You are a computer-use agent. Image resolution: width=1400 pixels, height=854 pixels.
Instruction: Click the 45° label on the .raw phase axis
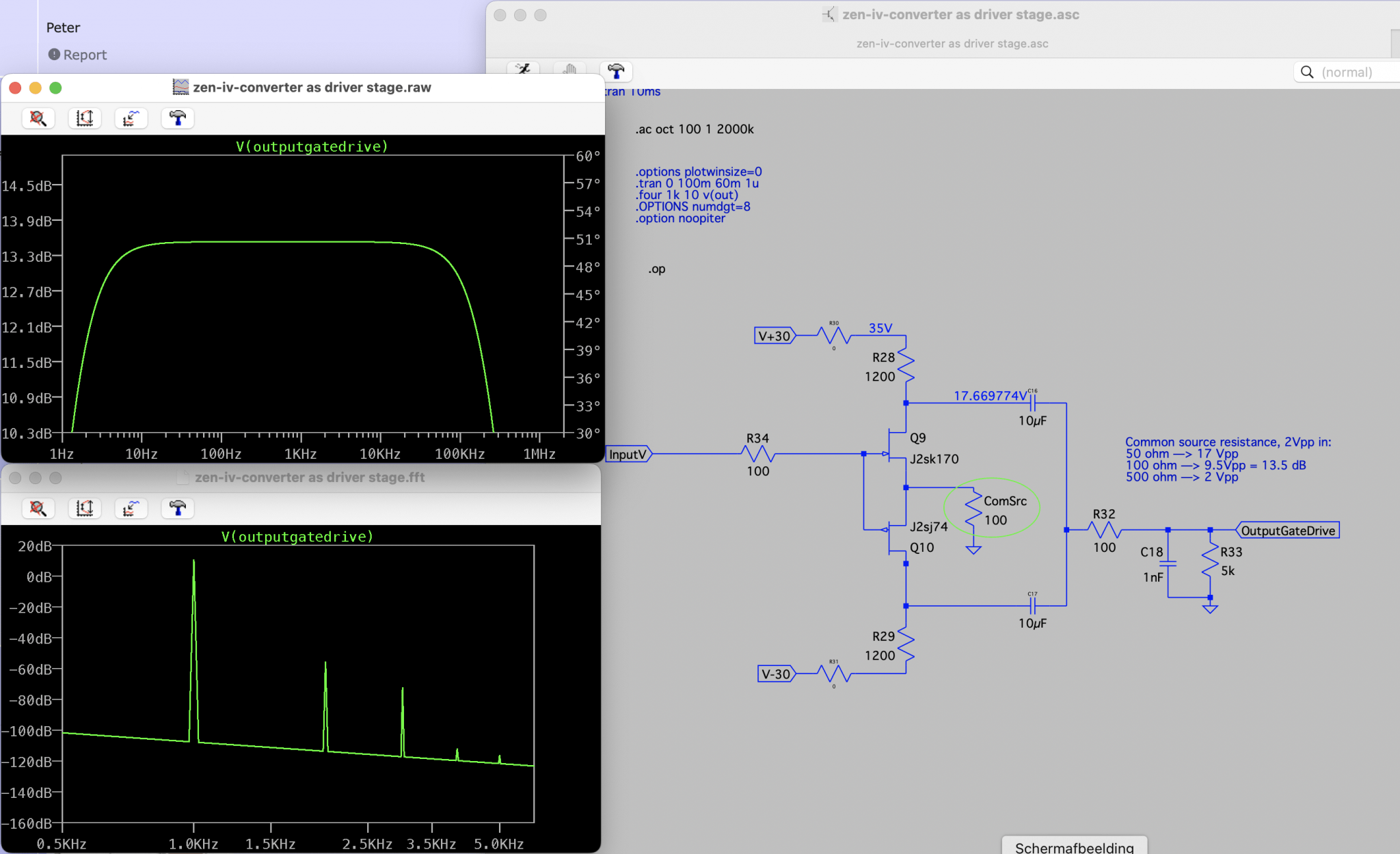point(588,295)
